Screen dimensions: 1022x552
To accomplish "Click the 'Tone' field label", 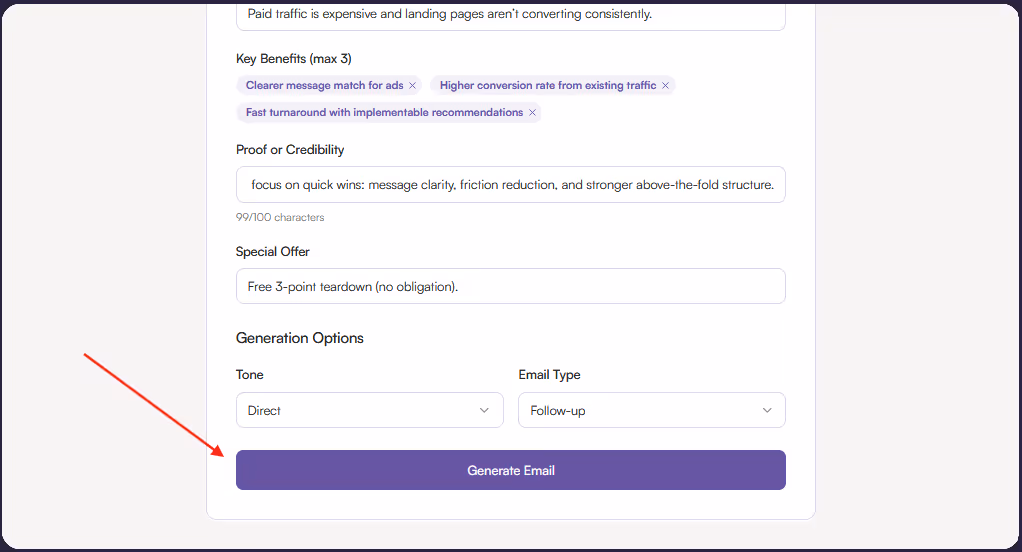I will point(250,375).
